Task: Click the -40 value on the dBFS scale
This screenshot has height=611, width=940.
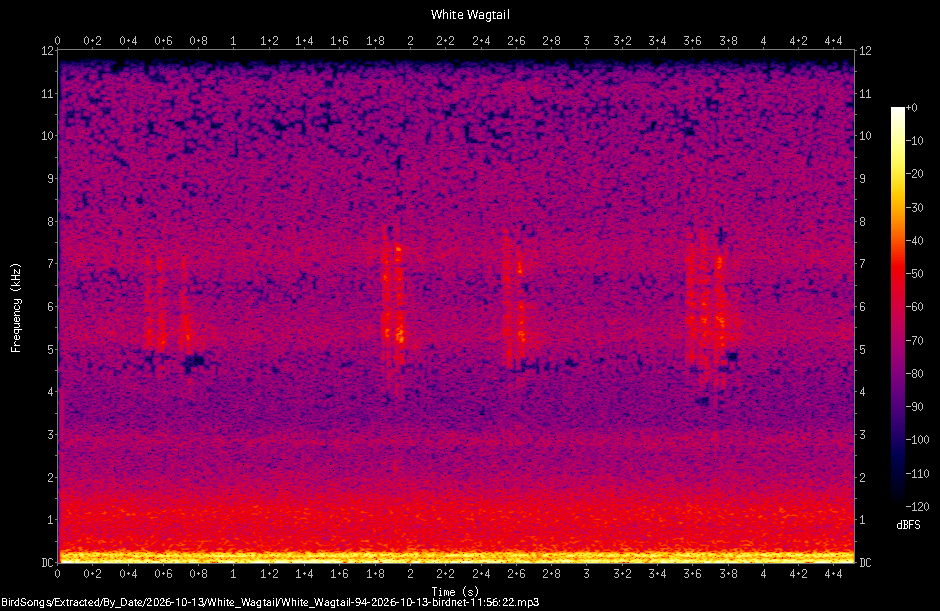Action: click(914, 240)
